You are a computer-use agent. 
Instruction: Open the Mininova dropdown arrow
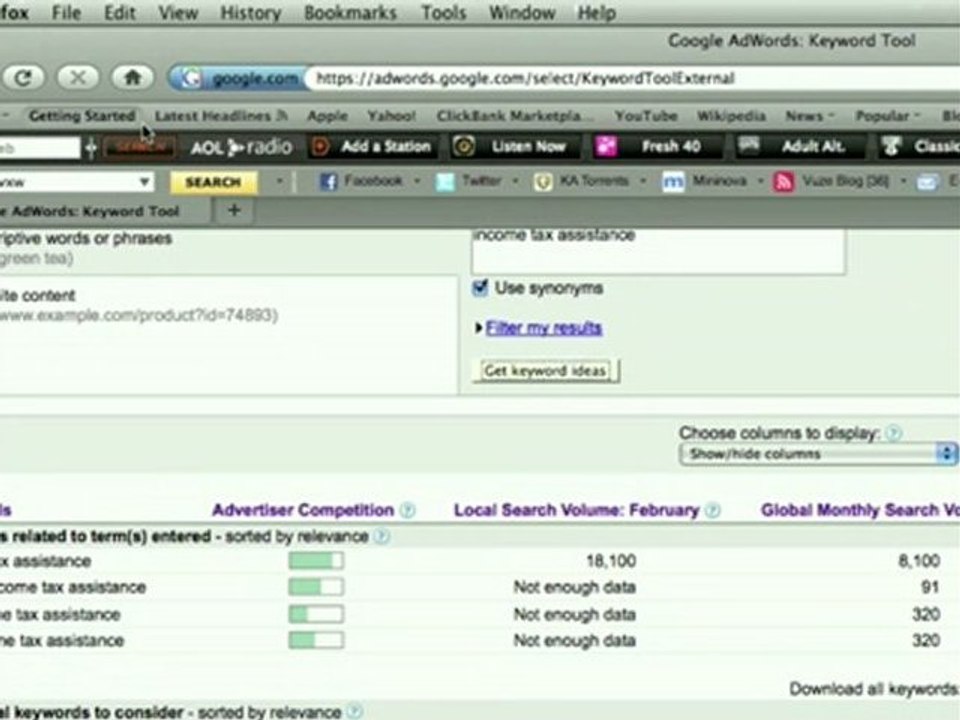pyautogui.click(x=760, y=181)
